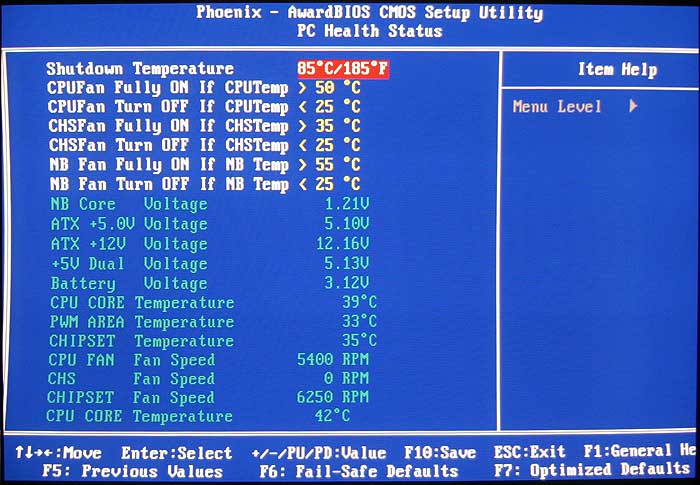Select the Shutdown Temperature value 85°C/185°F
The height and width of the screenshot is (485, 700).
(x=343, y=69)
